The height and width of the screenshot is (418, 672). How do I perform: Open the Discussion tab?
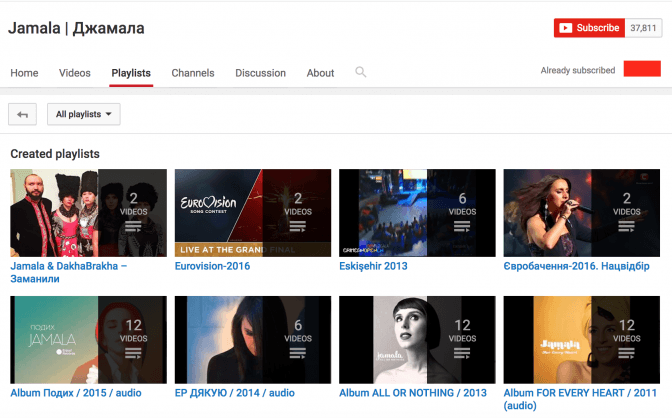point(261,73)
